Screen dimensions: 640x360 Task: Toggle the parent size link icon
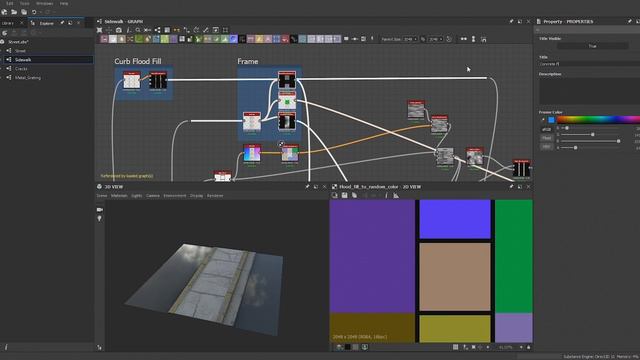[x=423, y=39]
